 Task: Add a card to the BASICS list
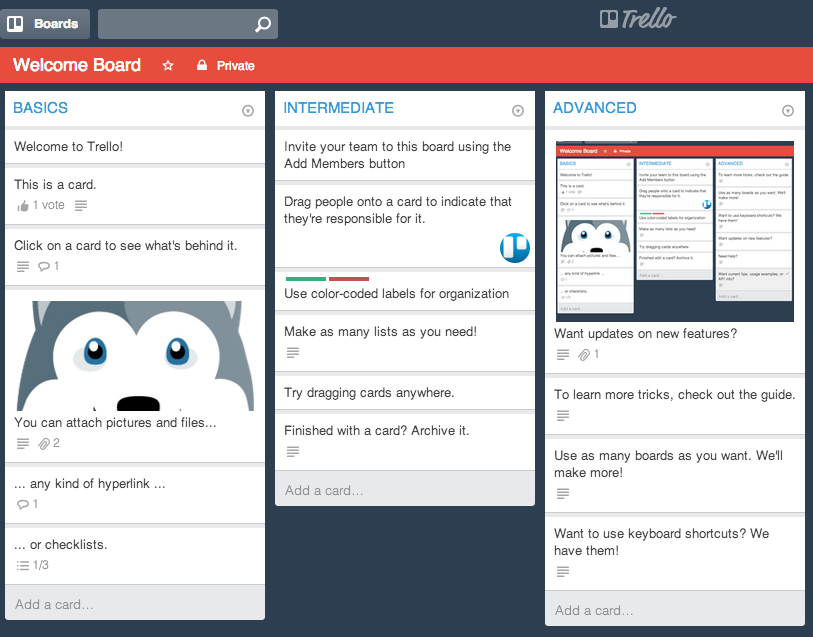click(53, 602)
